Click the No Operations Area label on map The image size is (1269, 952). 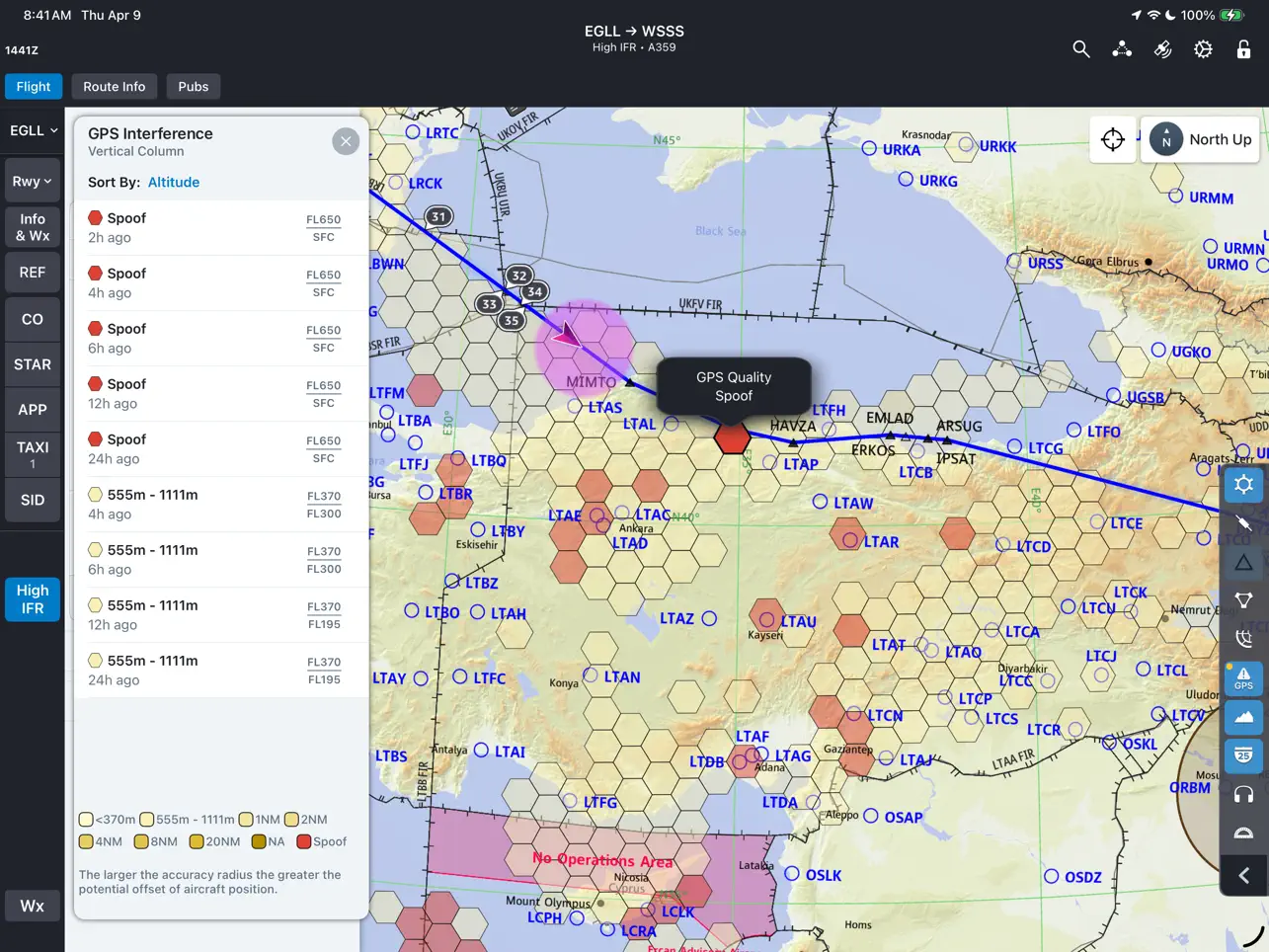click(x=602, y=860)
